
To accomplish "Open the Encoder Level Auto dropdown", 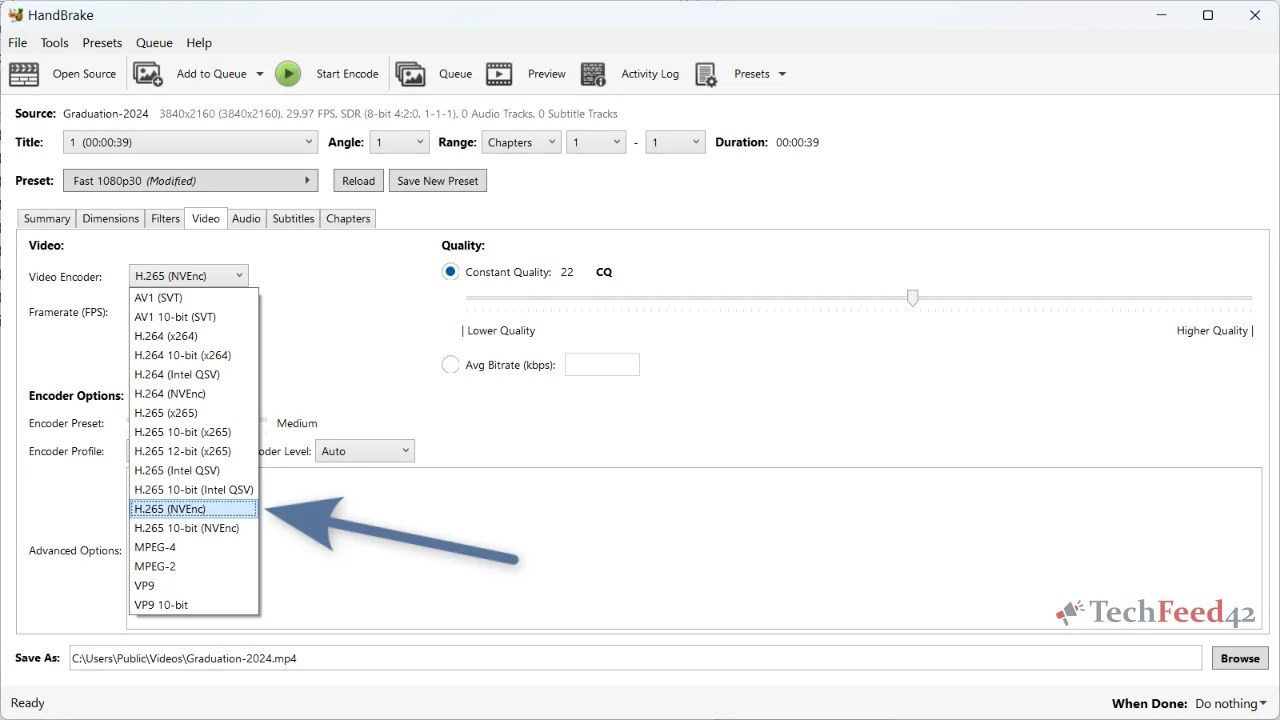I will (365, 451).
